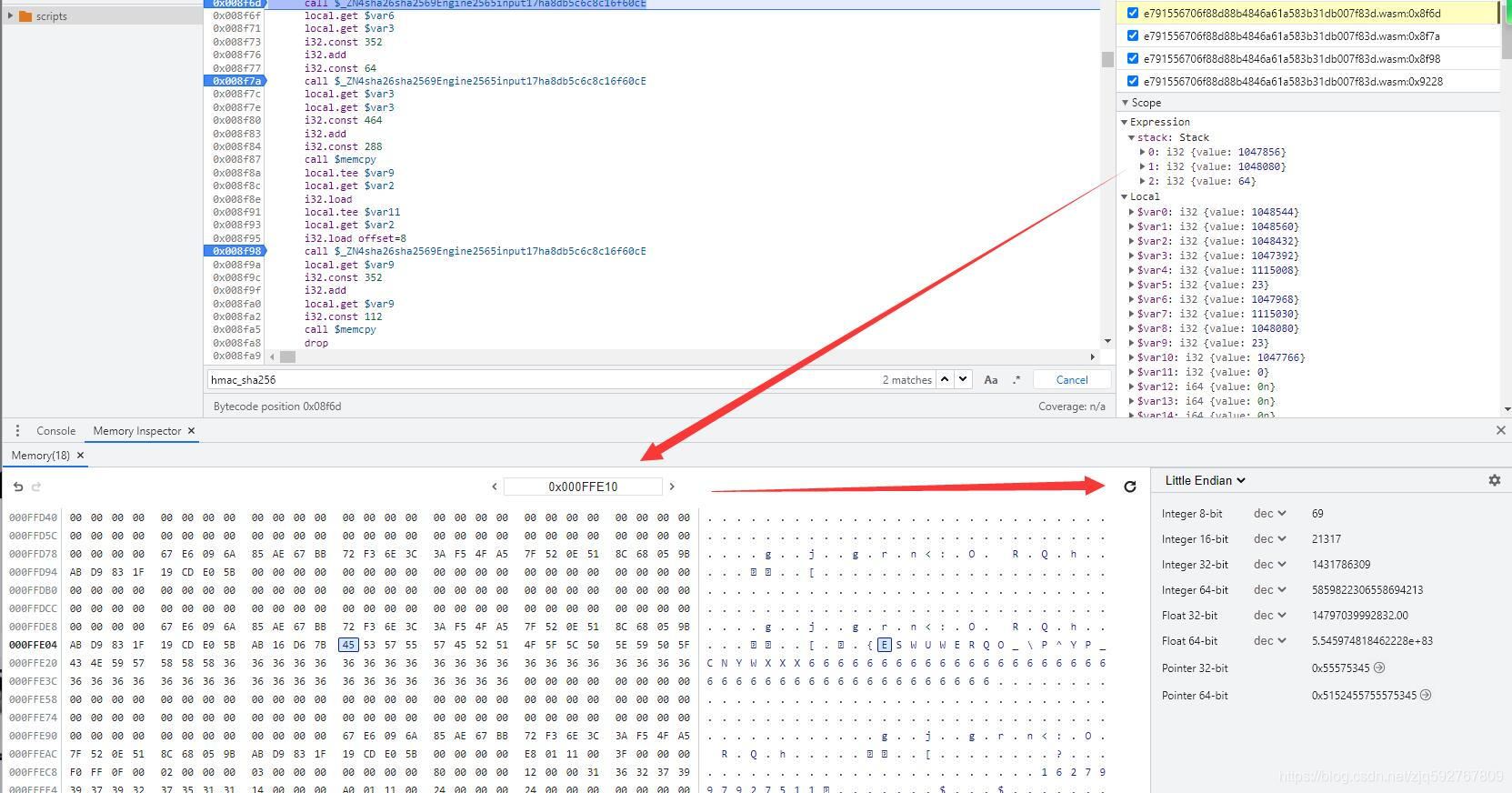Viewport: 1512px width, 793px height.
Task: Expand the scripts folder
Action: point(10,15)
